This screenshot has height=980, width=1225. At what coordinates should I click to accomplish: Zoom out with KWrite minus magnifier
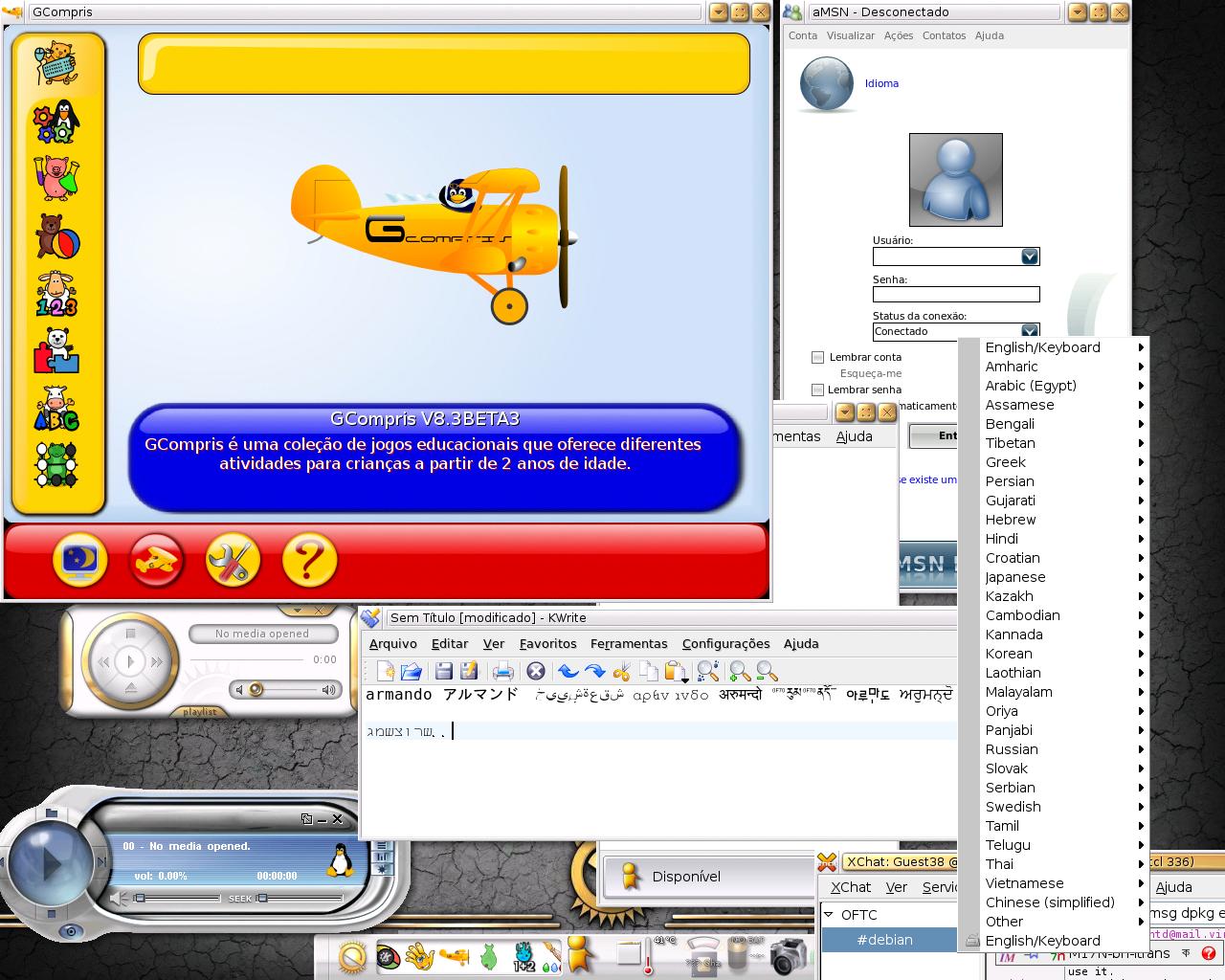tap(767, 671)
